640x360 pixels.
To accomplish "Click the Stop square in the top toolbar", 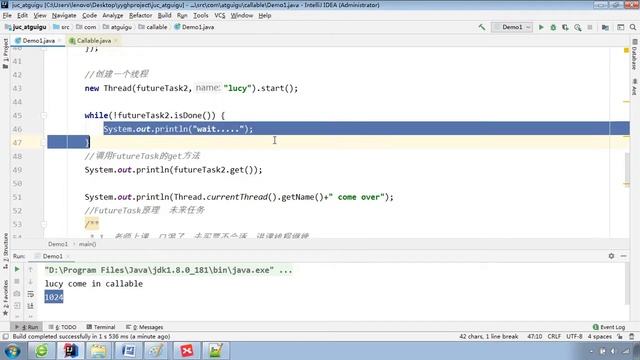I will tap(590, 27).
